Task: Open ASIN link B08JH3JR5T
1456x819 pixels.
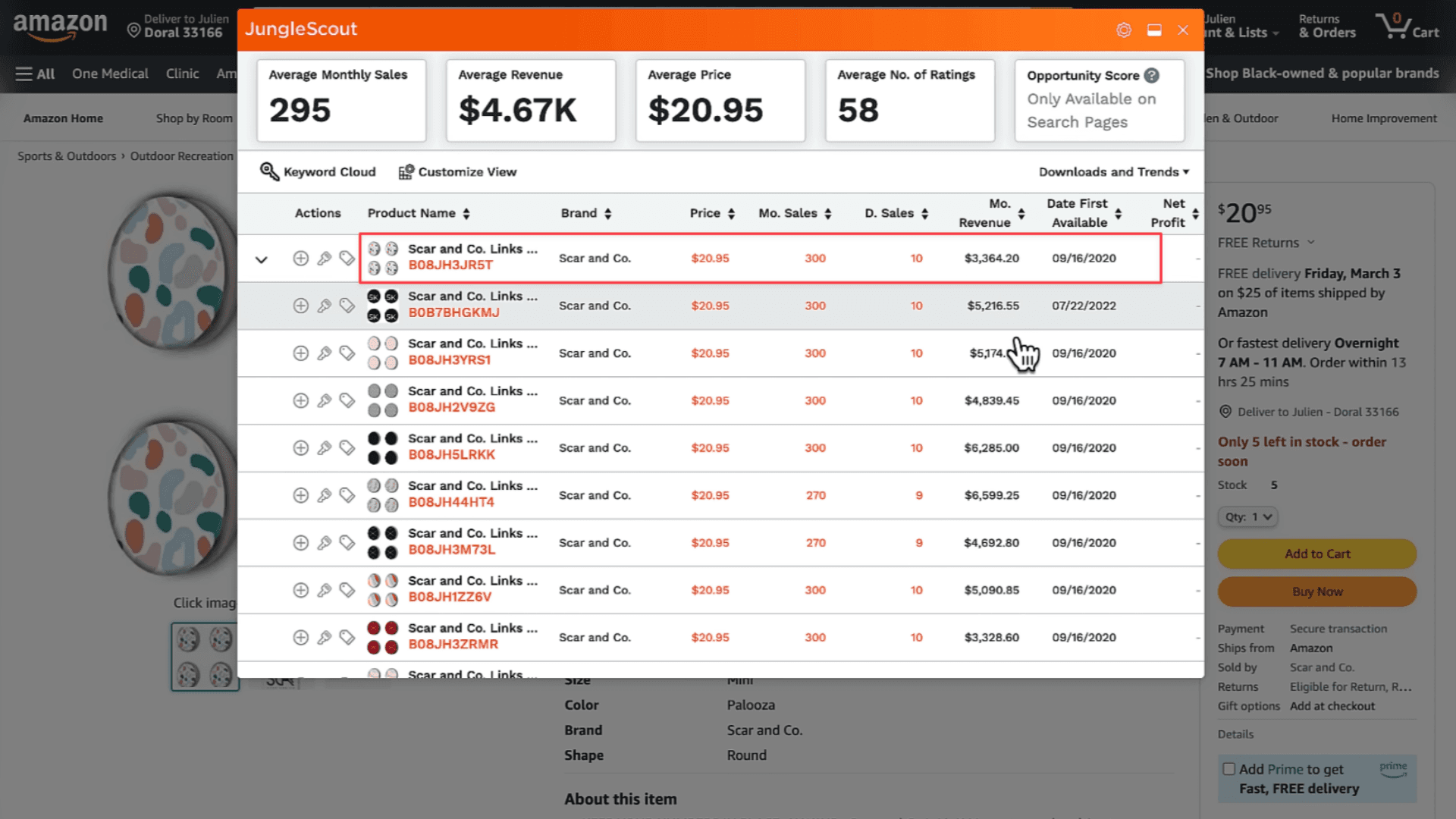Action: (x=450, y=265)
